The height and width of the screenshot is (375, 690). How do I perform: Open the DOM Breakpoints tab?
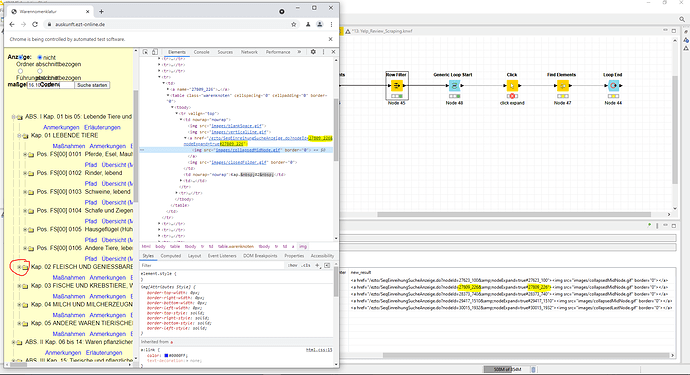(x=260, y=256)
